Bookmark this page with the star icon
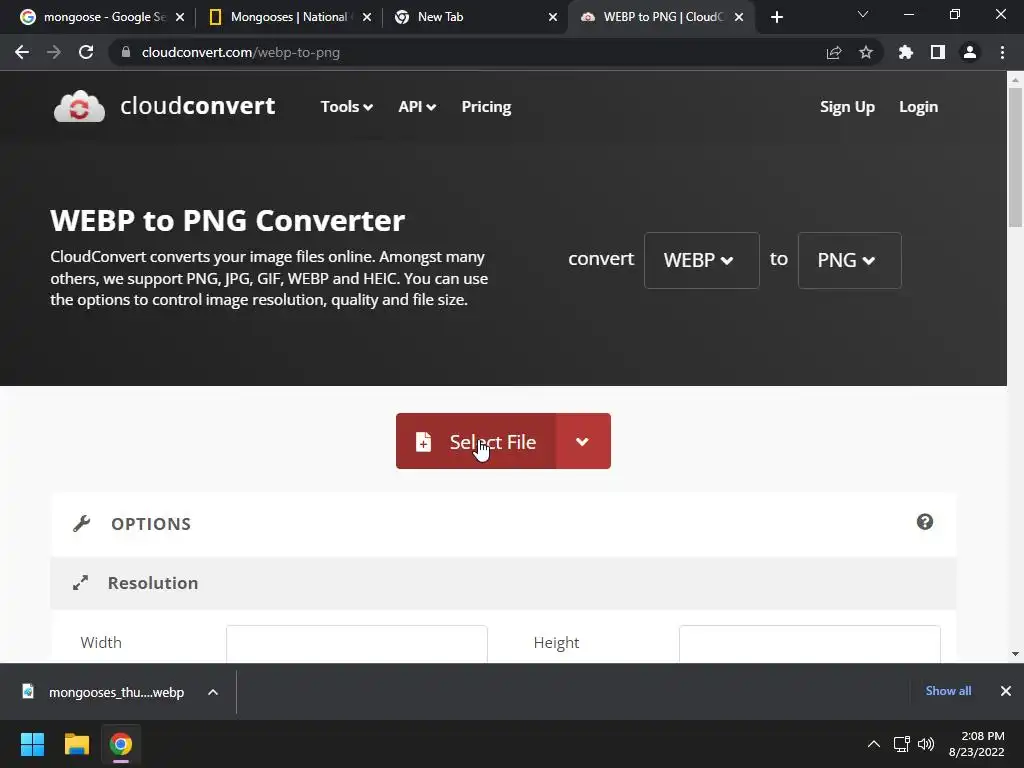1024x768 pixels. (866, 52)
